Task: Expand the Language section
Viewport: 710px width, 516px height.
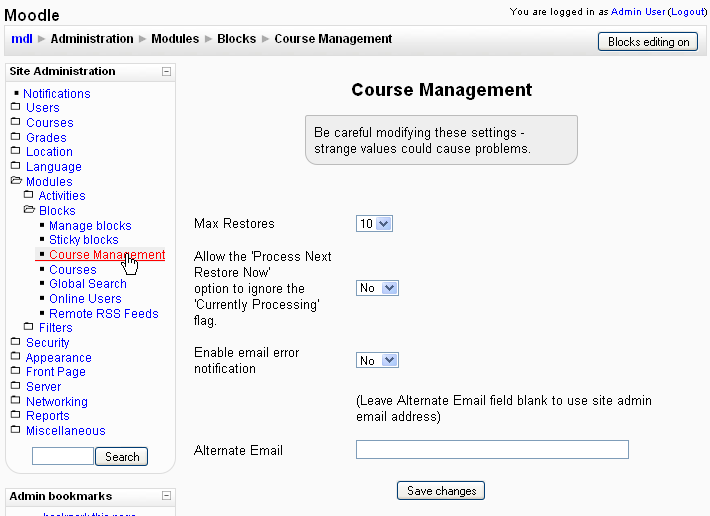Action: [x=53, y=167]
